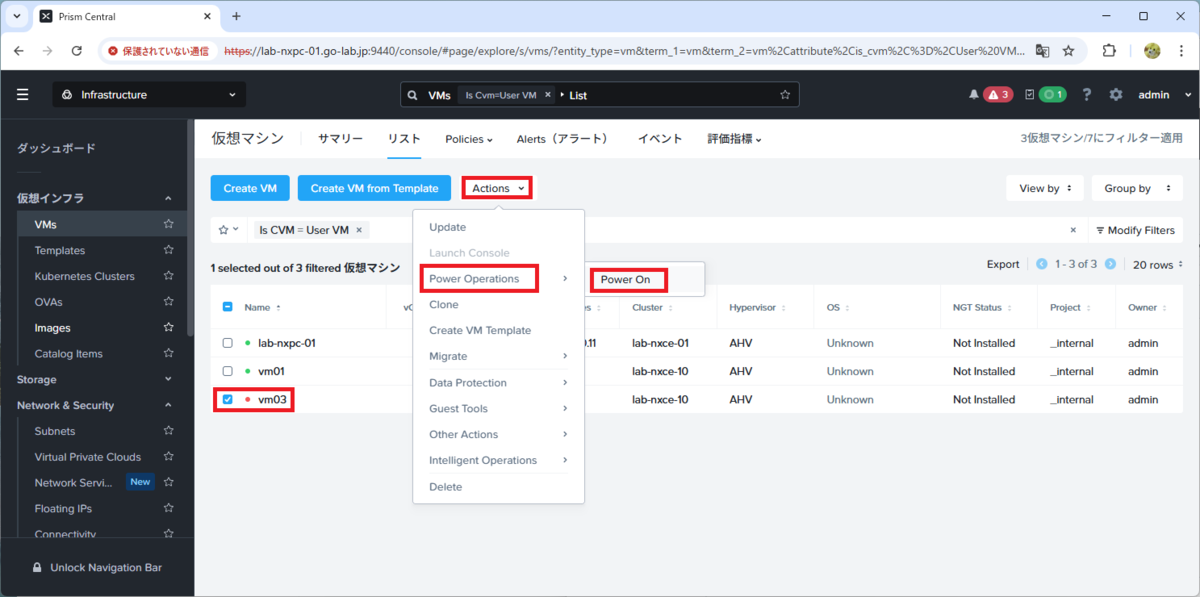Click the Export link
This screenshot has width=1200, height=597.
click(1003, 264)
